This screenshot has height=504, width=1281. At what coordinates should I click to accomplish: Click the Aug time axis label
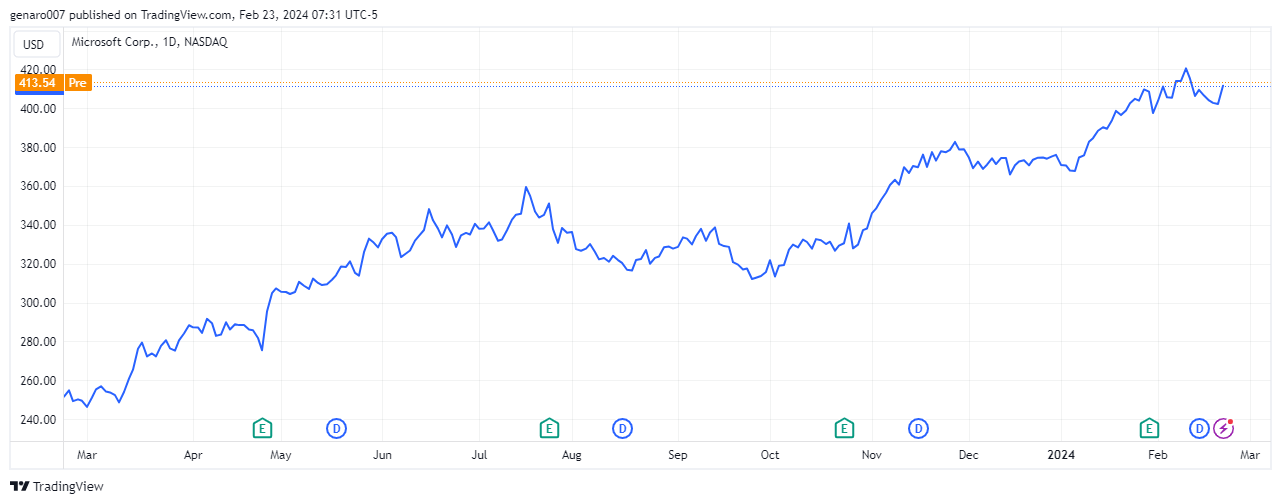click(571, 456)
